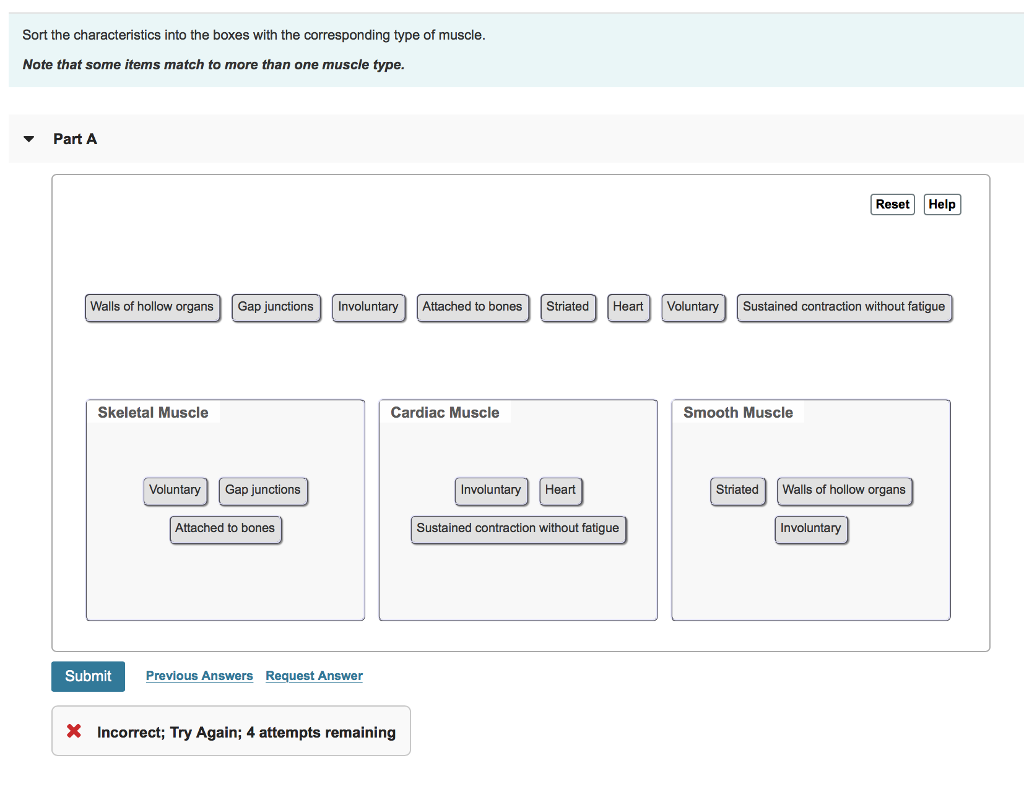Select the "Involuntary" item in the answer bank
Viewport: 1024px width, 792px height.
368,307
